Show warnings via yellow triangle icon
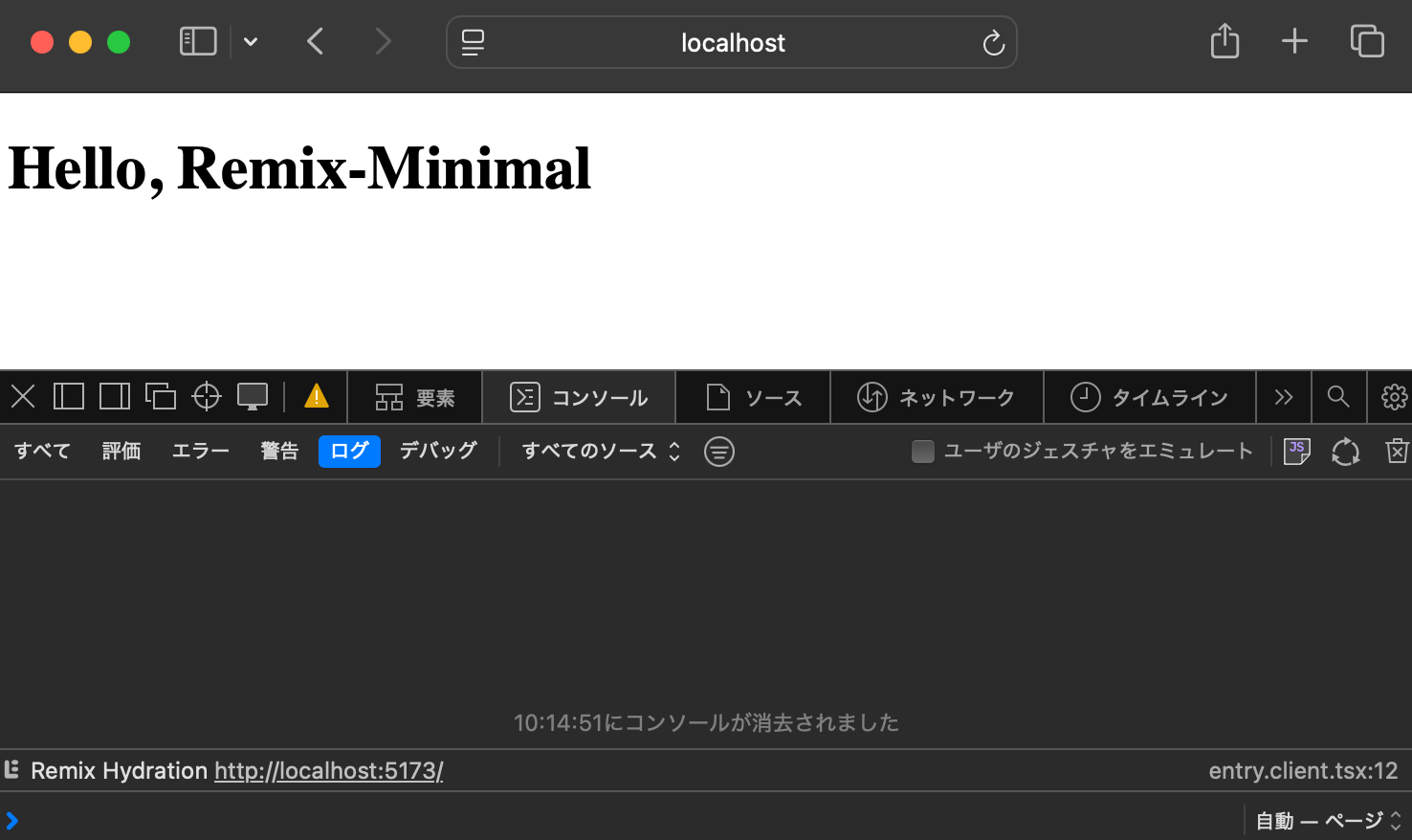This screenshot has height=840, width=1412. [x=317, y=396]
